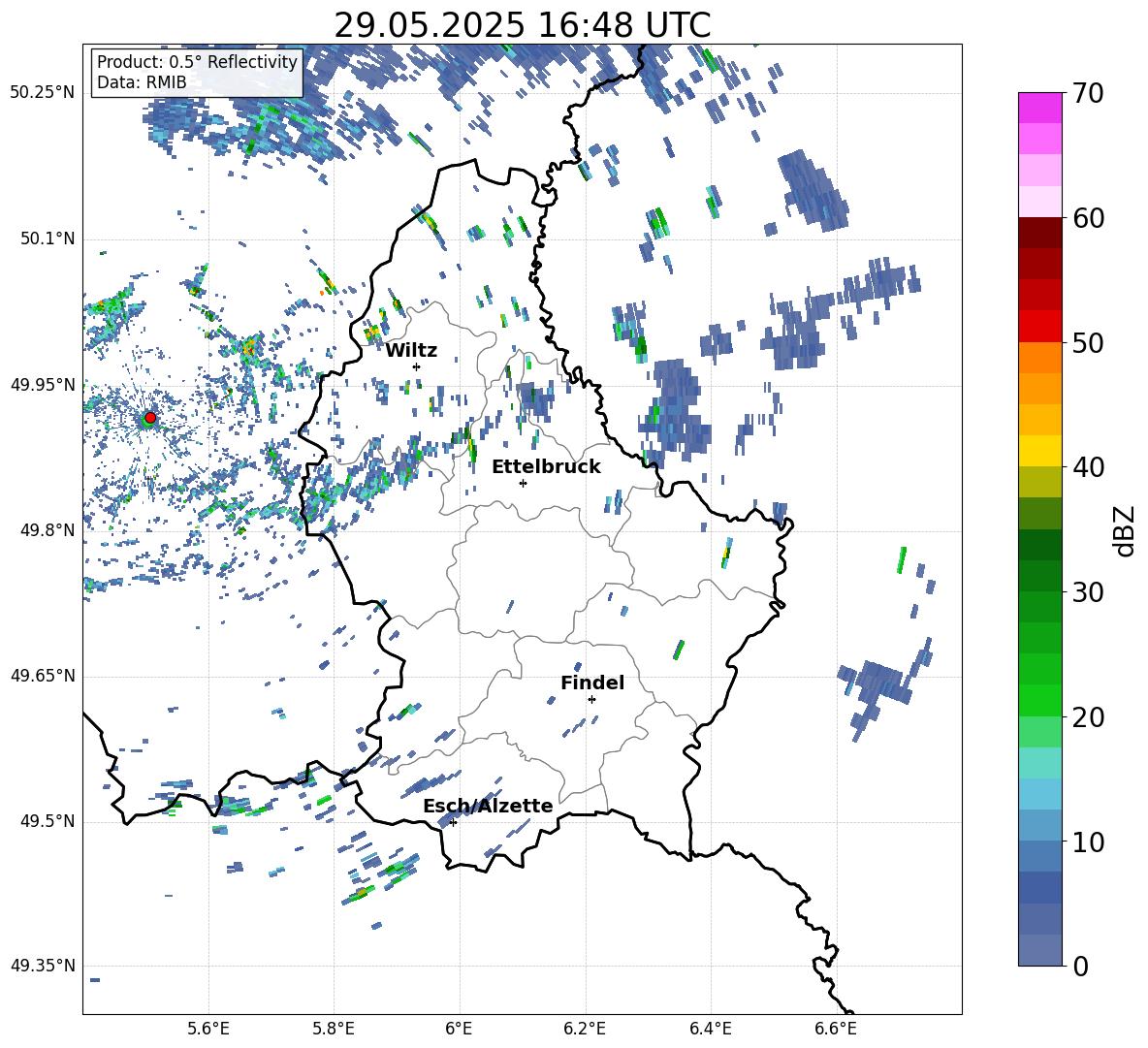Click the 49.95°N latitude label
Image resolution: width=1148 pixels, height=1048 pixels.
(43, 385)
